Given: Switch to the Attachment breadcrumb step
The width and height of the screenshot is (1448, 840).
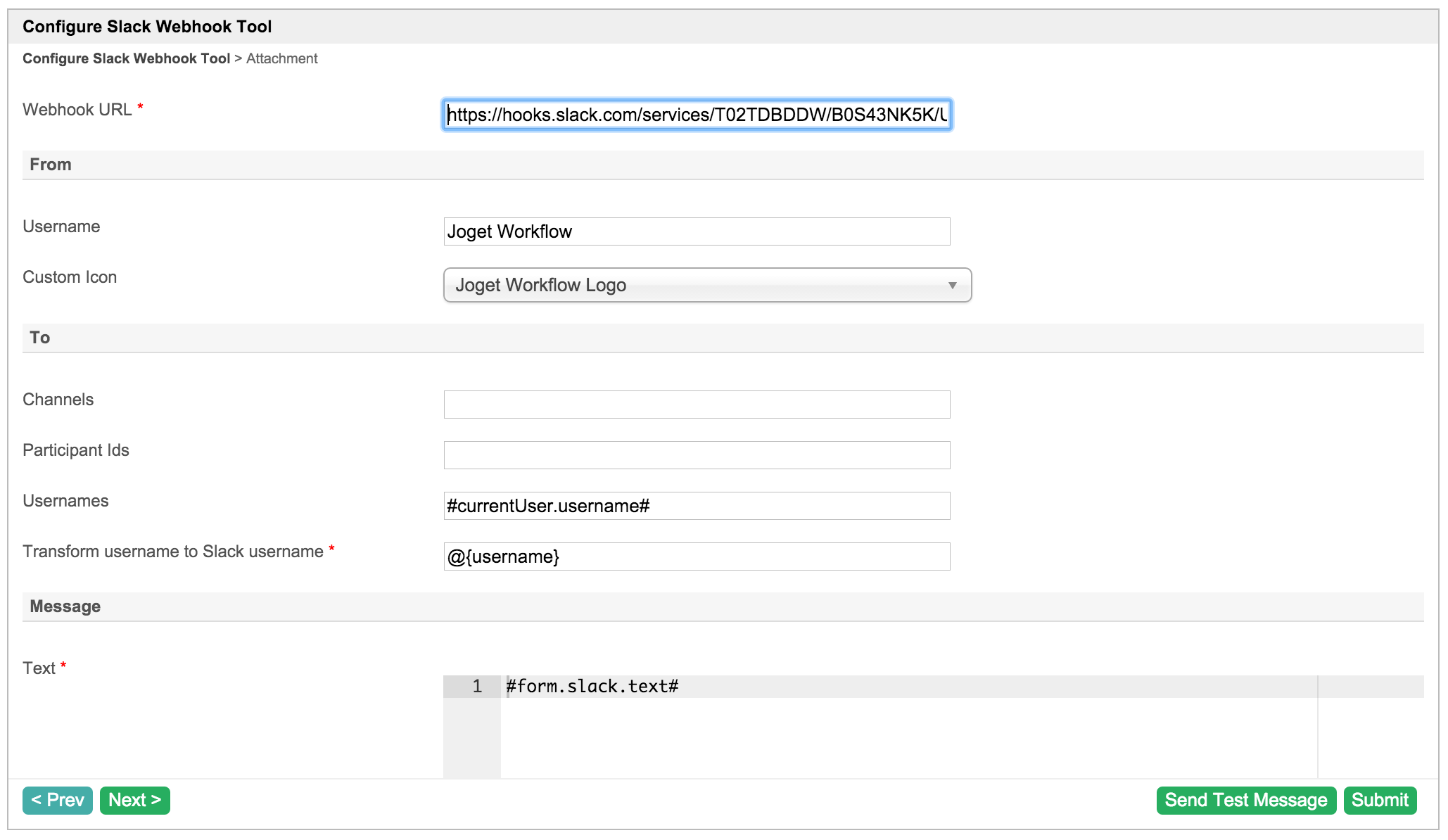Looking at the screenshot, I should tap(281, 58).
